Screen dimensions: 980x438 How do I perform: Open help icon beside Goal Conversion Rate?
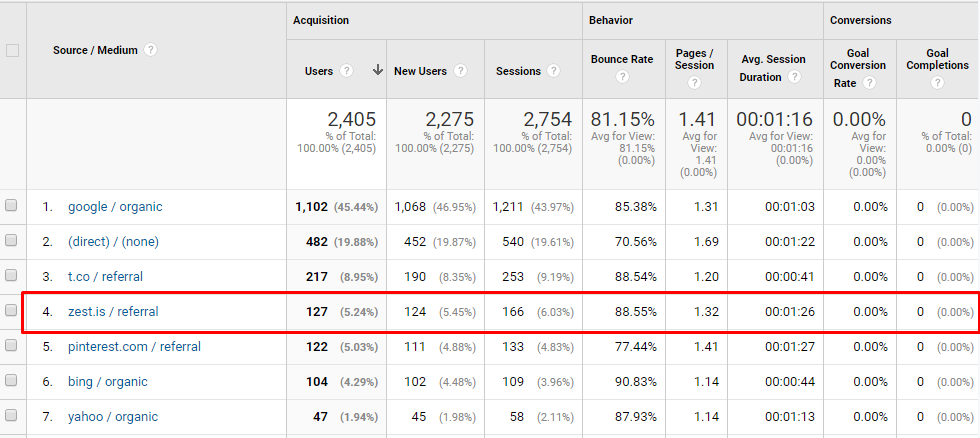tap(869, 82)
